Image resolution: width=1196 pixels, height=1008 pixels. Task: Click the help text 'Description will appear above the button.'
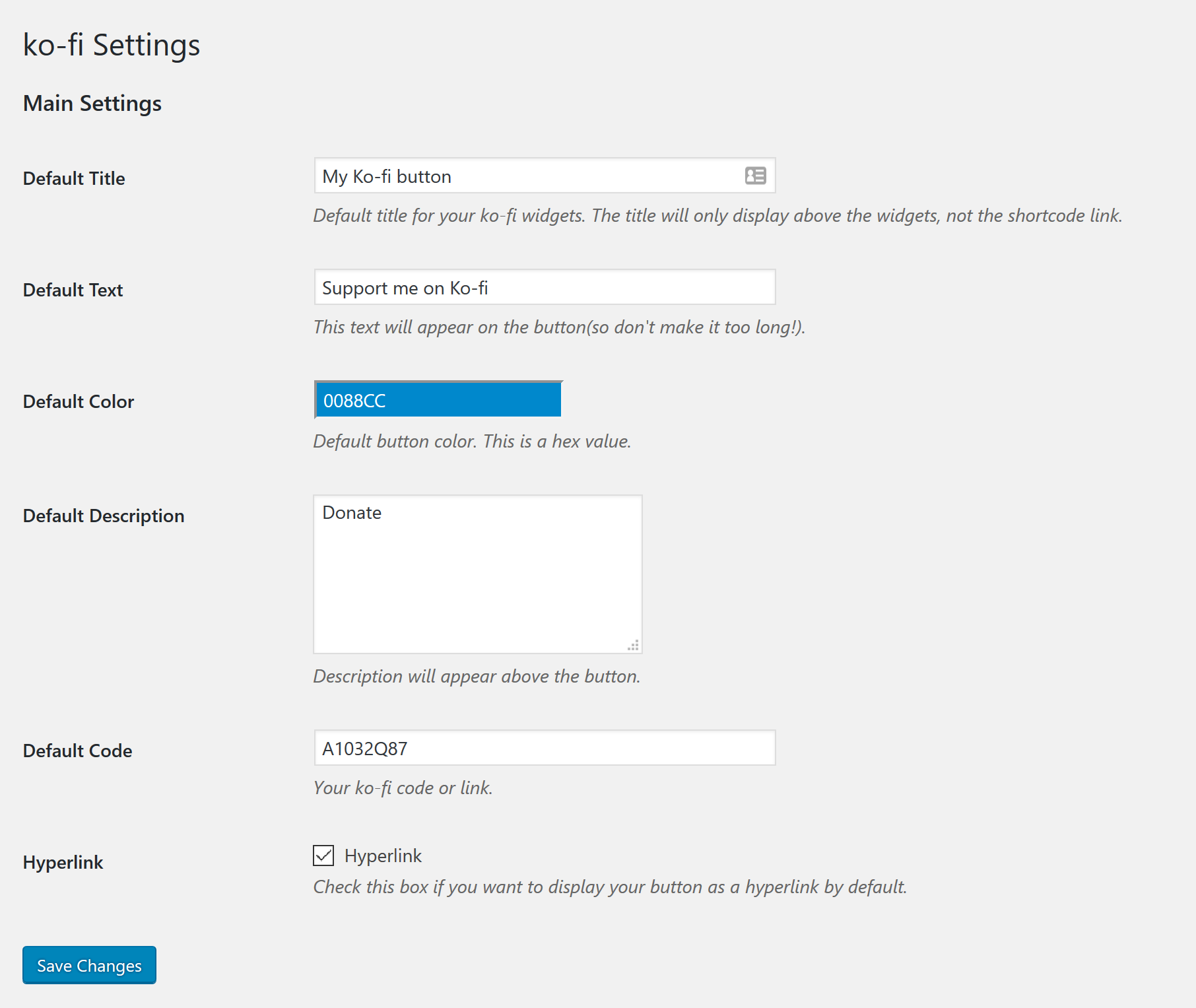coord(477,676)
